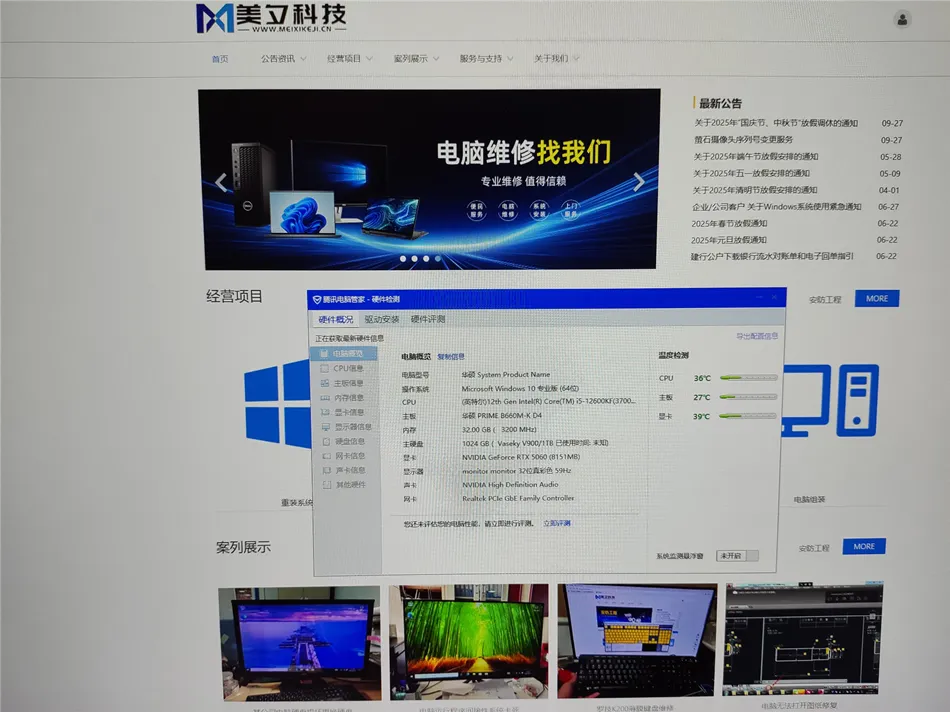
Task: Click the CPU temperature bar
Action: coord(749,378)
